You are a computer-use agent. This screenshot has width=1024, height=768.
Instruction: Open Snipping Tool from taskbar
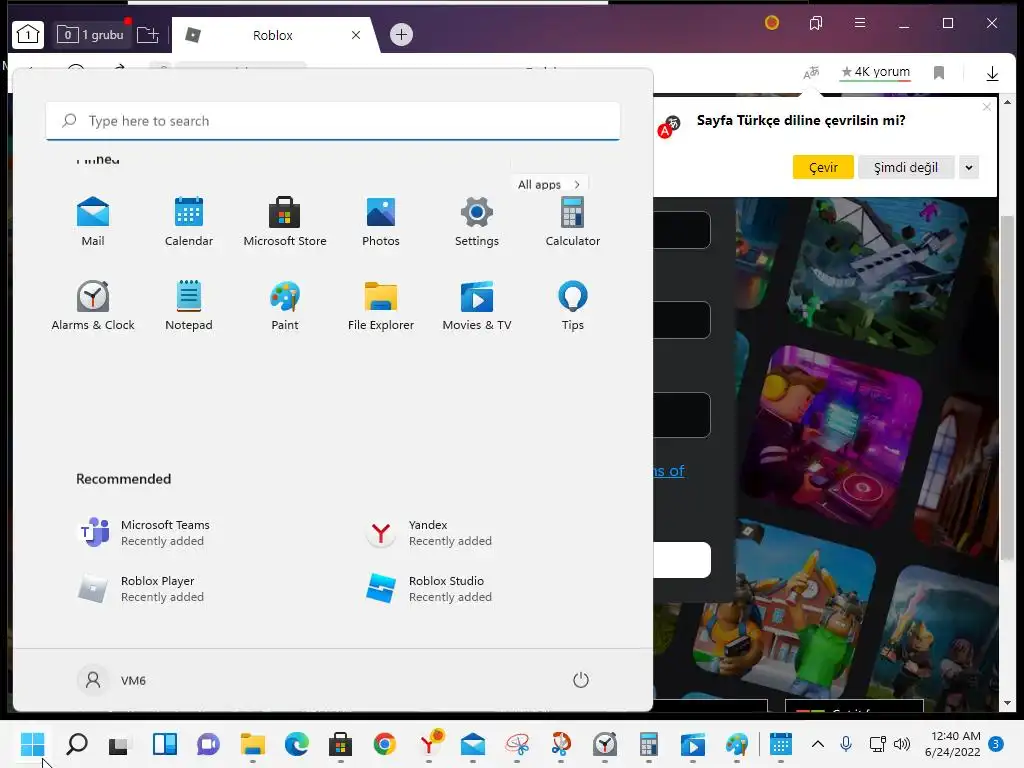coord(517,744)
